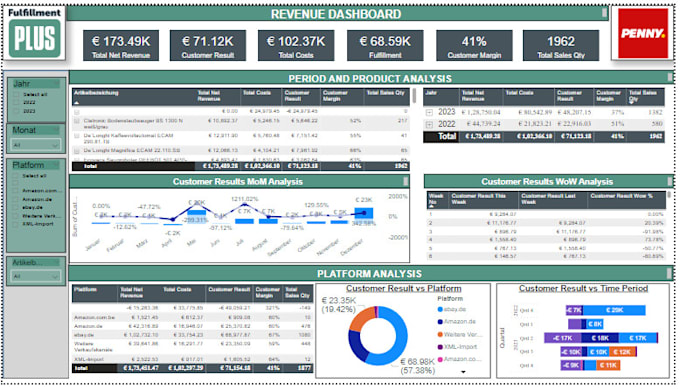
Task: Click row icon beside De'Longhi Magnifica ECAM
Action: (77, 151)
